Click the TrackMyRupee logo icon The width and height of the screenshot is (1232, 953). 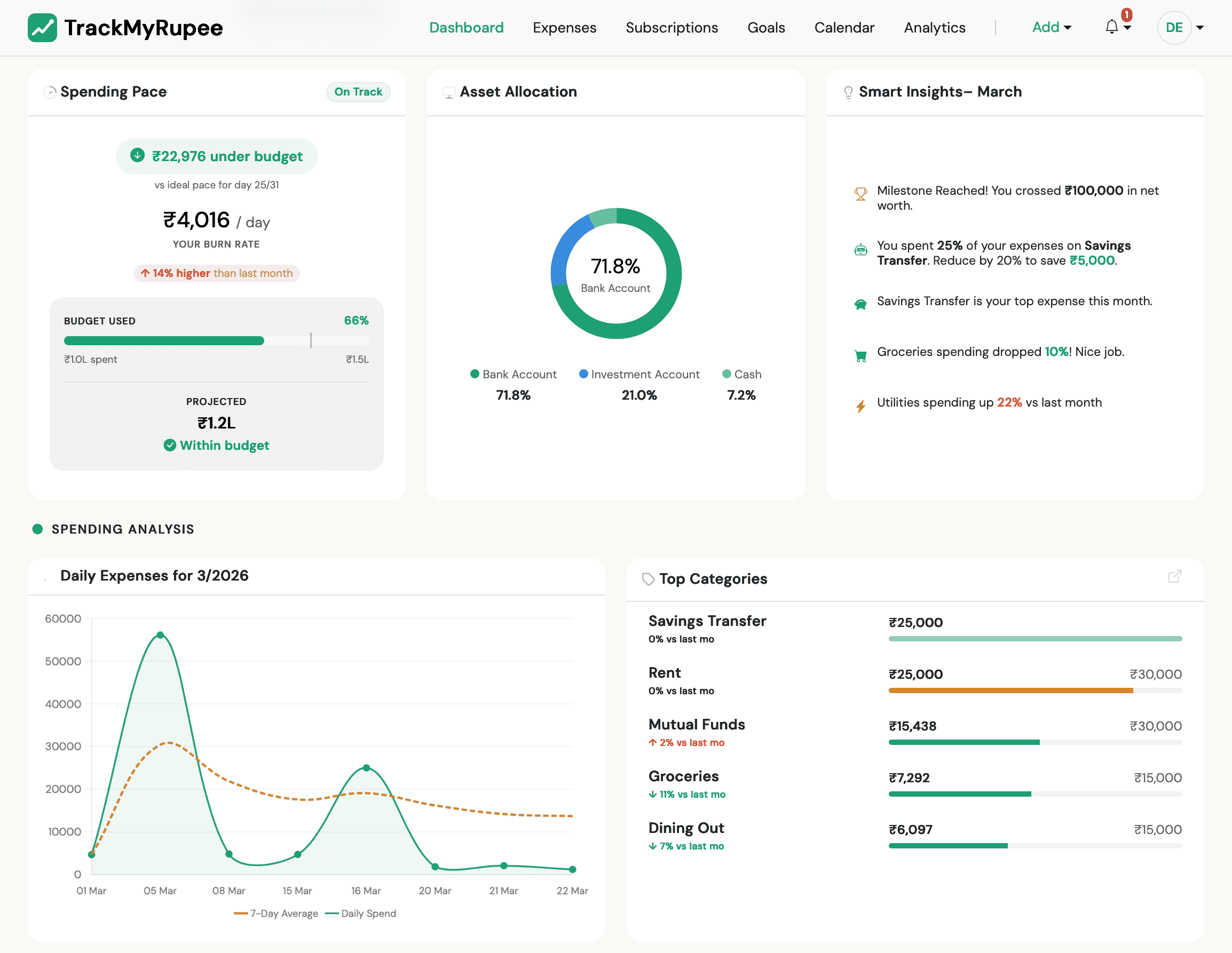43,27
